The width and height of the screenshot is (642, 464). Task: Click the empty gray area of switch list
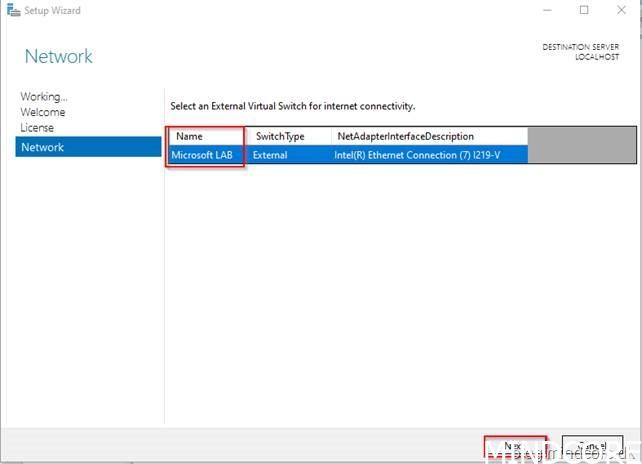580,145
